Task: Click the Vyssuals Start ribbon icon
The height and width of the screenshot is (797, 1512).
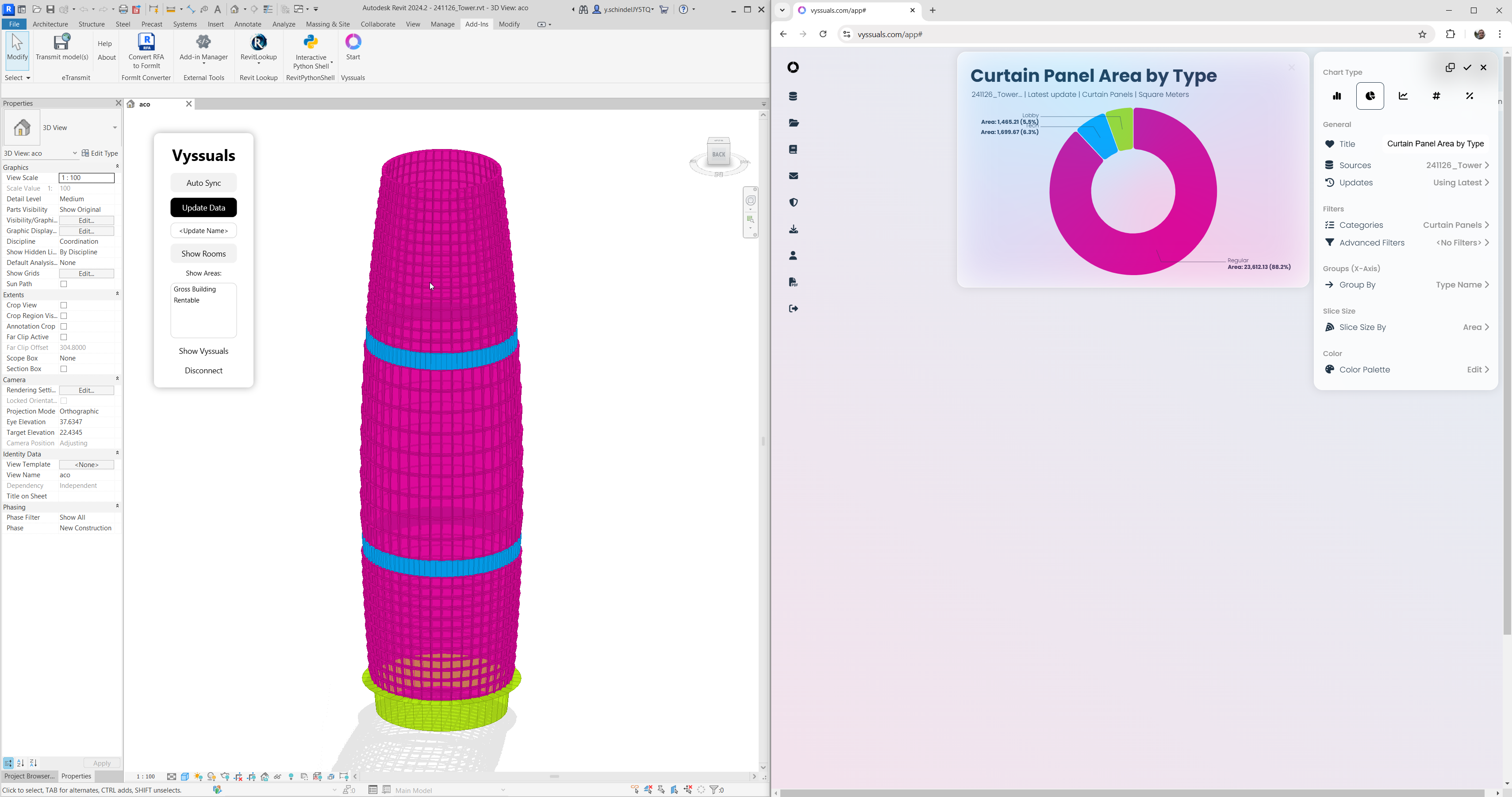Action: (353, 47)
